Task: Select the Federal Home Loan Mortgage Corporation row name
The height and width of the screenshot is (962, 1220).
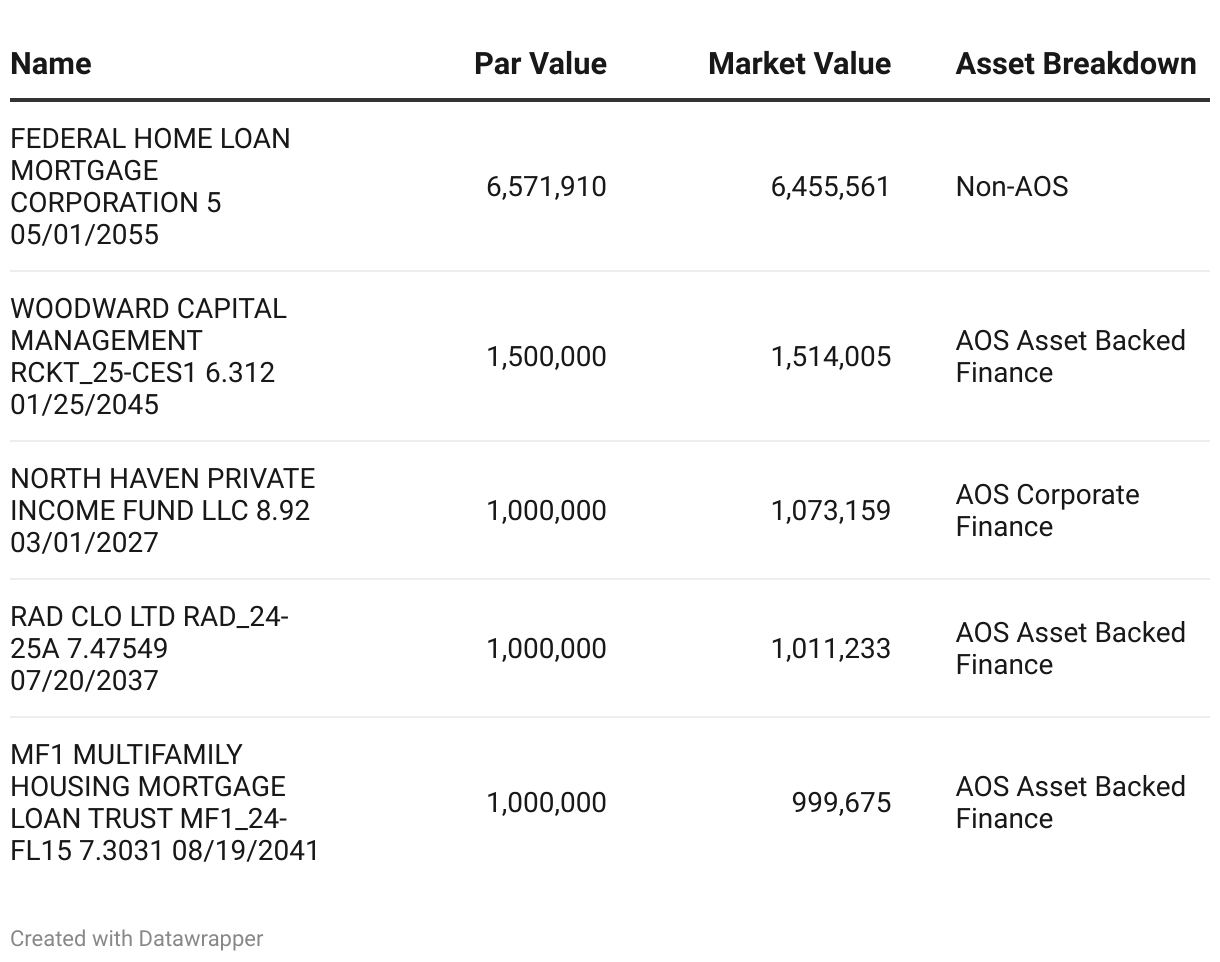Action: pyautogui.click(x=150, y=186)
